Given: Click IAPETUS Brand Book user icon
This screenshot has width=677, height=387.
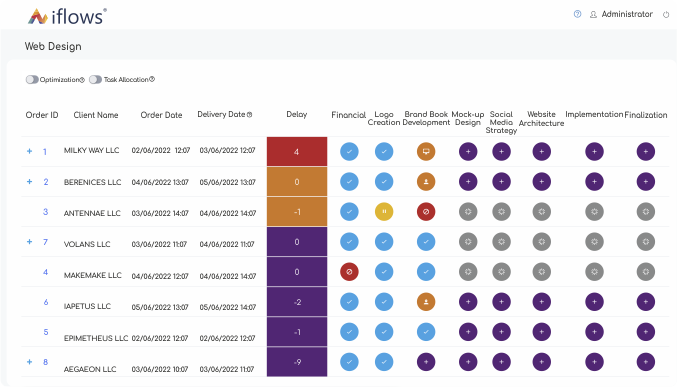Looking at the screenshot, I should [x=426, y=302].
